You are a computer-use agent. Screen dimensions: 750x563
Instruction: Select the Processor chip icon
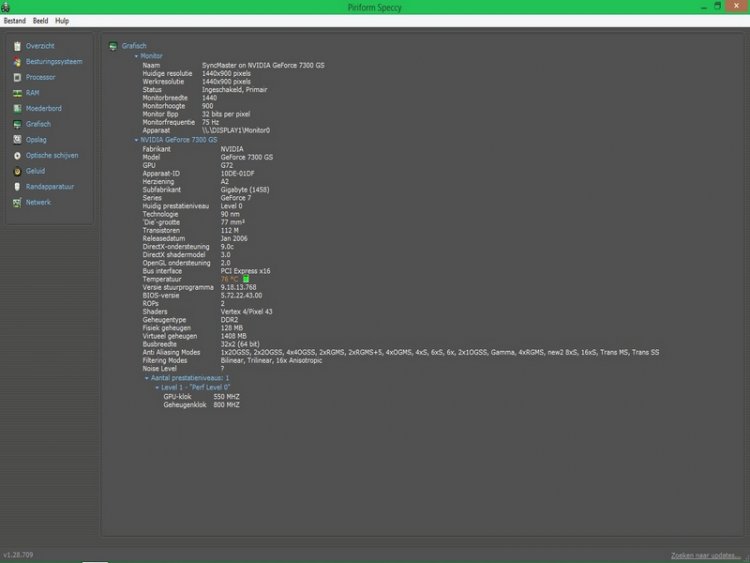17,77
